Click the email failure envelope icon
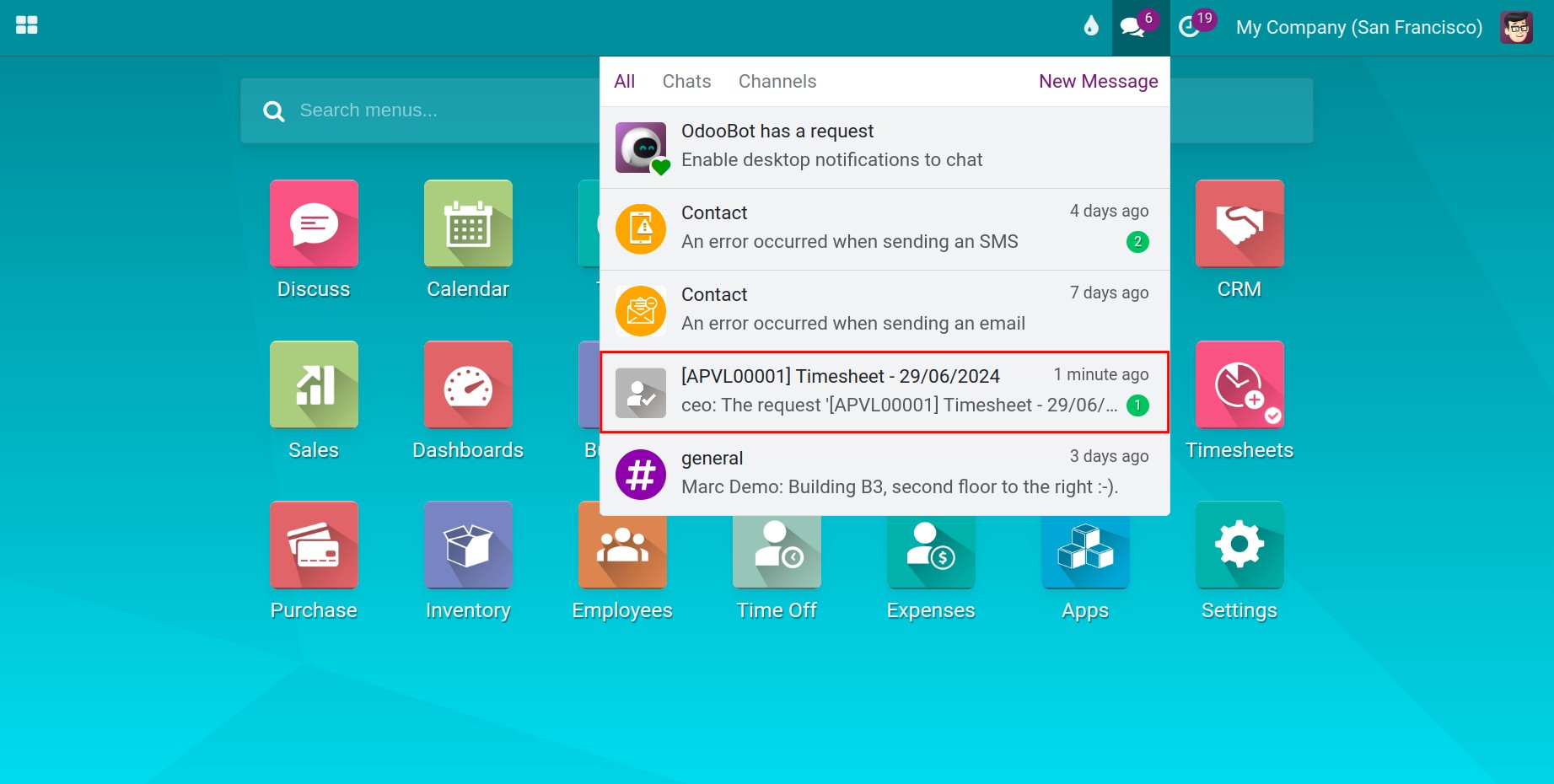Screen dimensions: 1554x784 click(x=641, y=311)
